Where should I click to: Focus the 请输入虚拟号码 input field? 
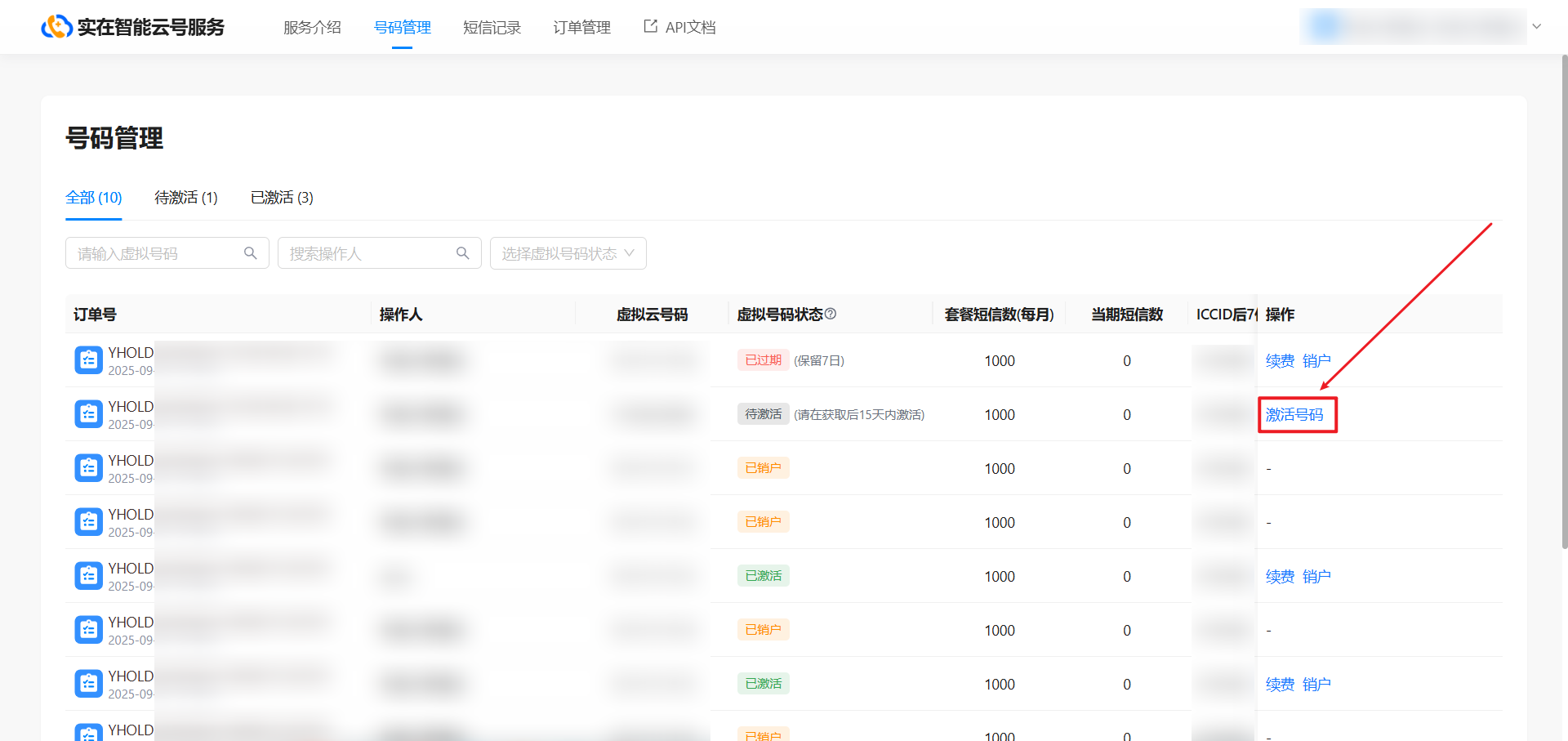coord(155,253)
